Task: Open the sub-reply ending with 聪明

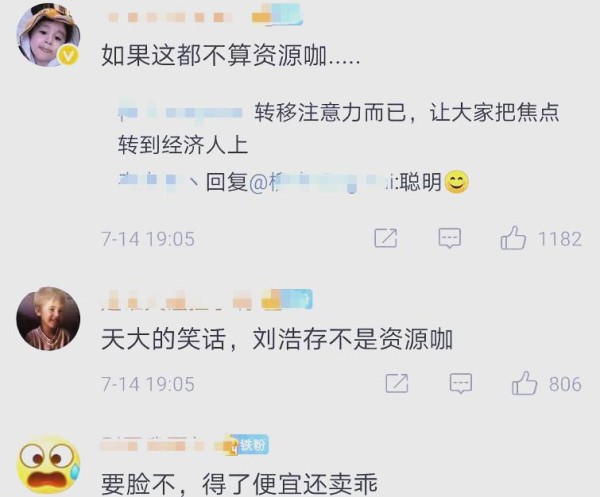Action: (293, 182)
